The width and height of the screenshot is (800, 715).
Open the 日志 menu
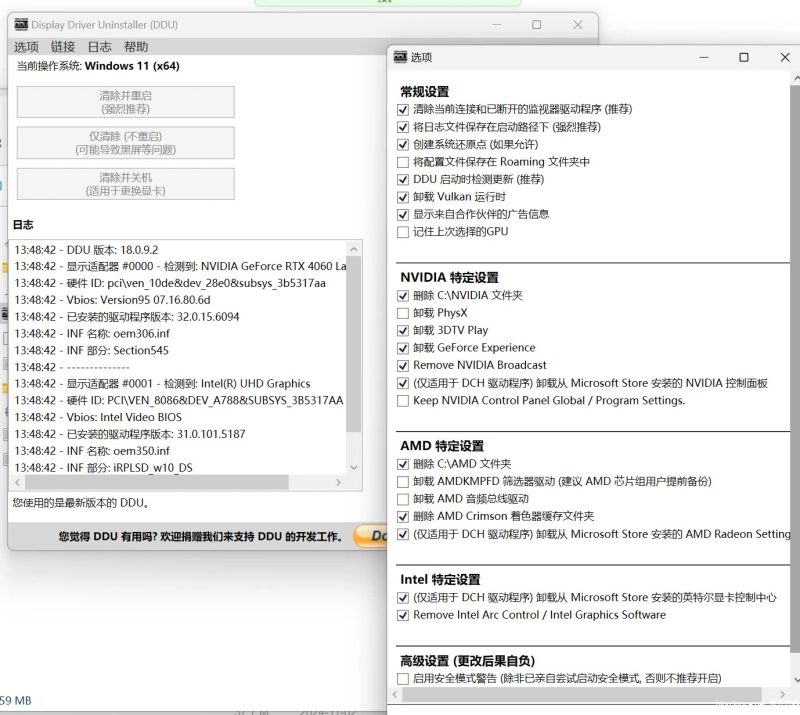(99, 47)
